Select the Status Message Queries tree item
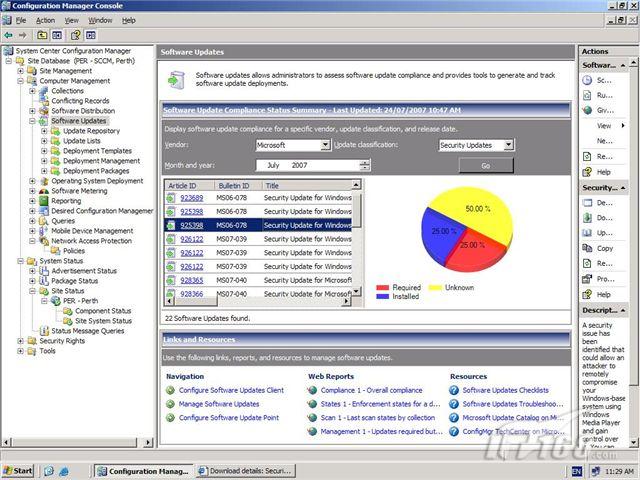640x480 pixels. [87, 331]
